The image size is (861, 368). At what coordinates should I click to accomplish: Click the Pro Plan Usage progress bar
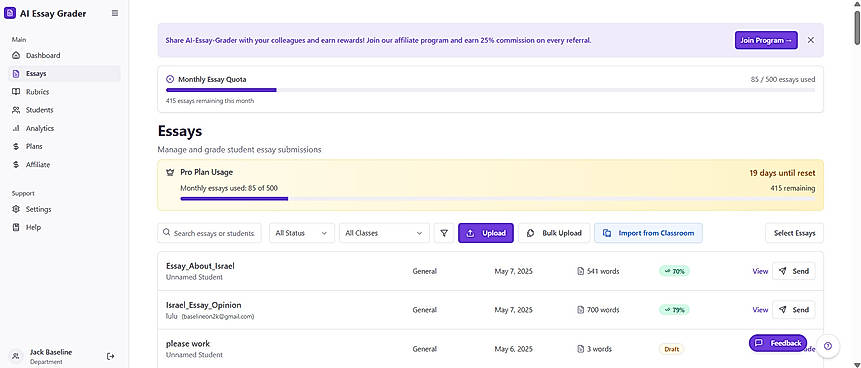tap(497, 199)
